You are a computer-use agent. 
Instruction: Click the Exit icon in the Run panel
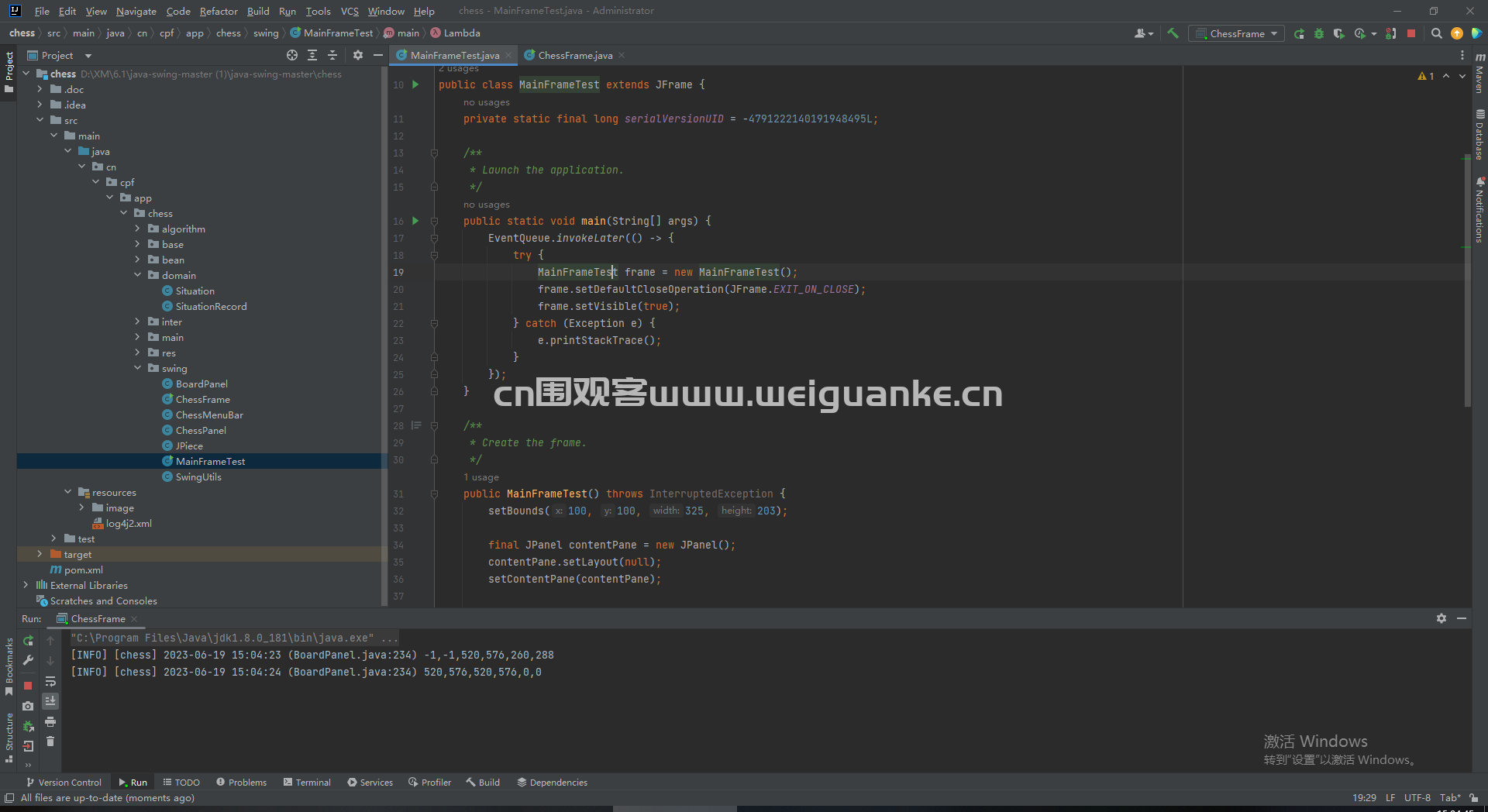29,746
